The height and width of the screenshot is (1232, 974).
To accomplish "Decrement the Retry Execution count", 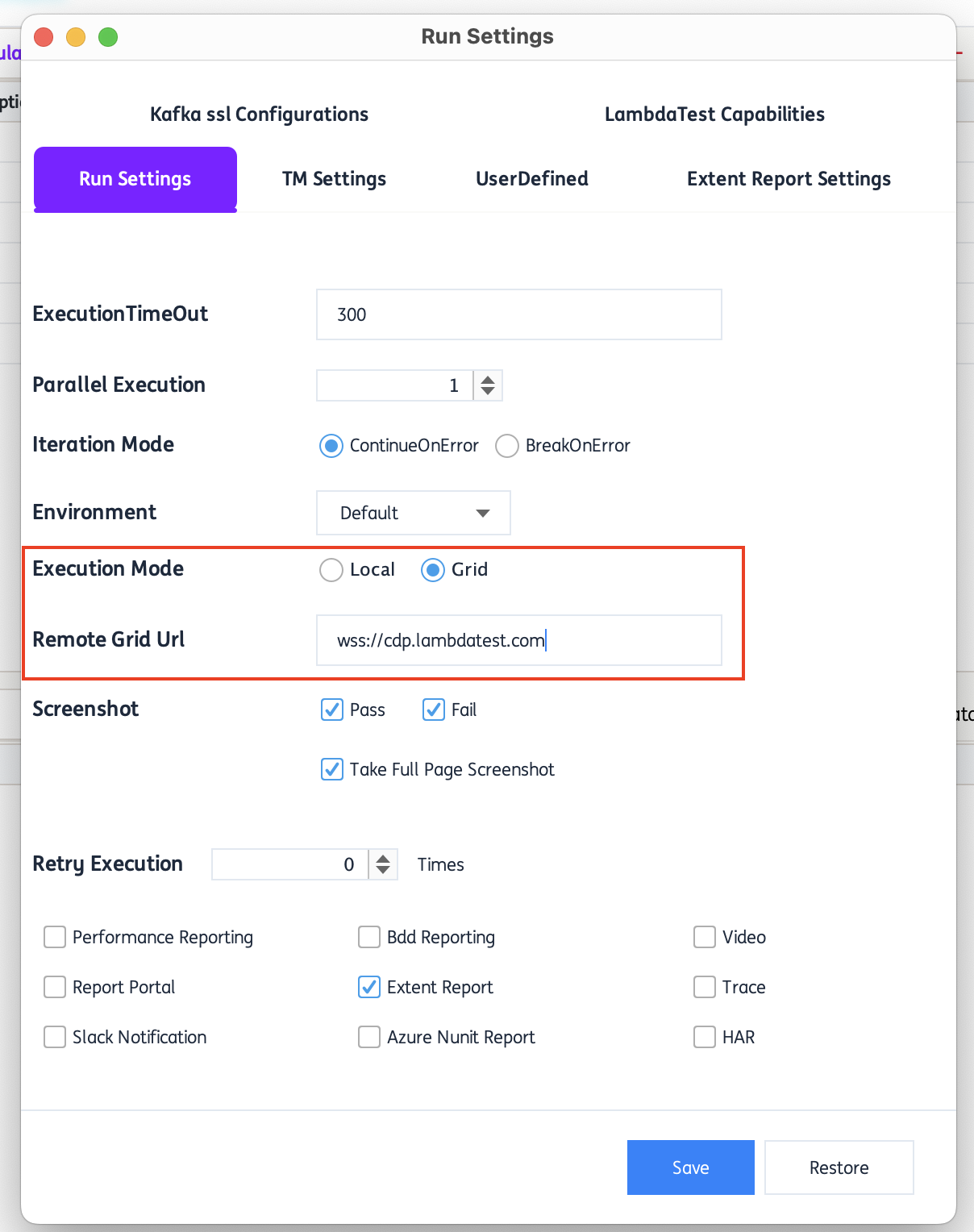I will click(383, 871).
